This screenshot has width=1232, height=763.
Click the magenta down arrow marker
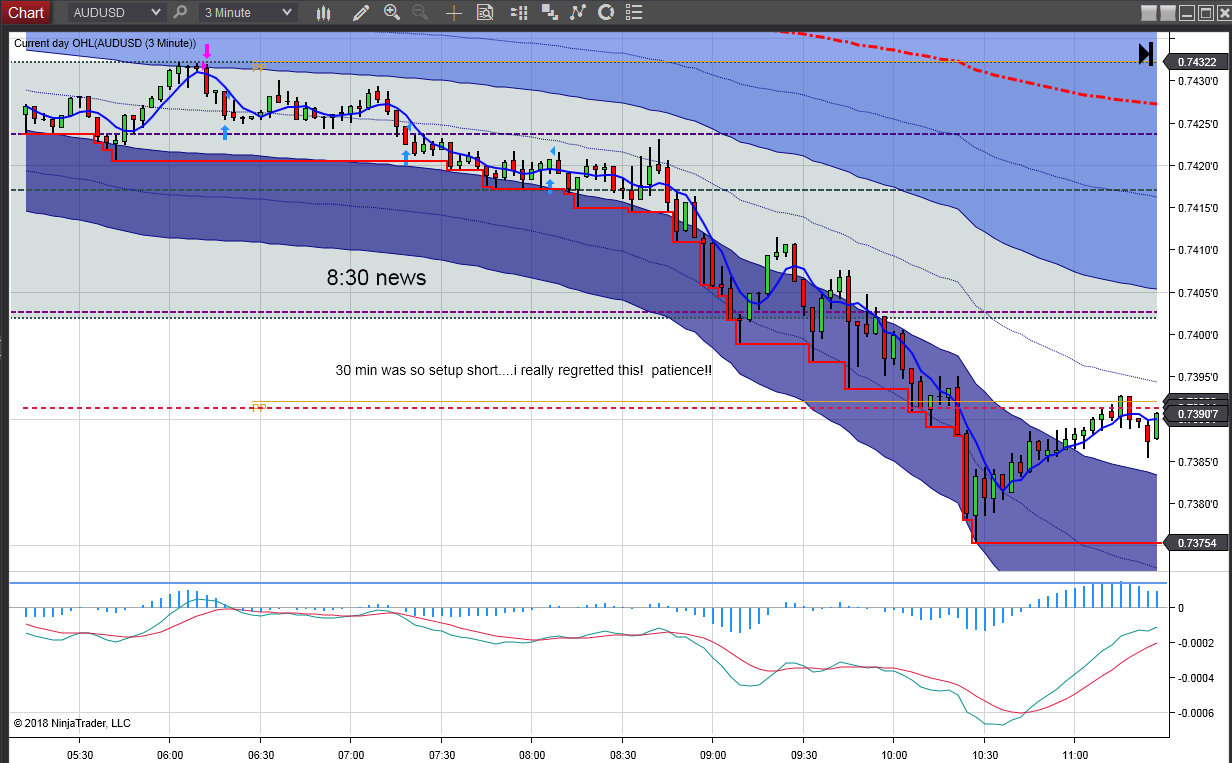pyautogui.click(x=206, y=53)
